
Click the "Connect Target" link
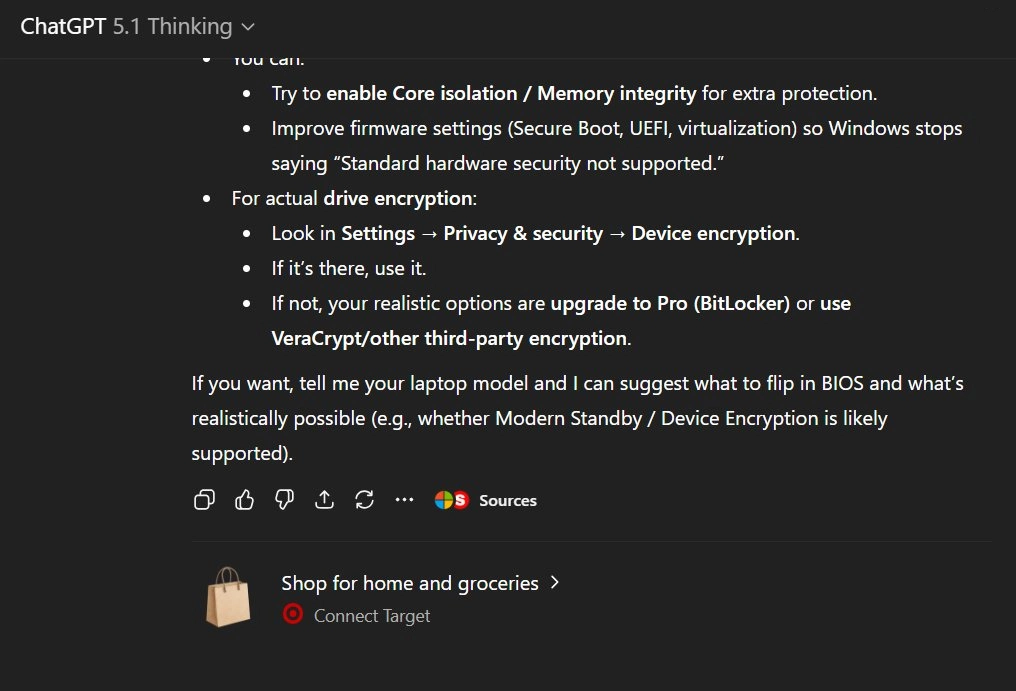(371, 616)
